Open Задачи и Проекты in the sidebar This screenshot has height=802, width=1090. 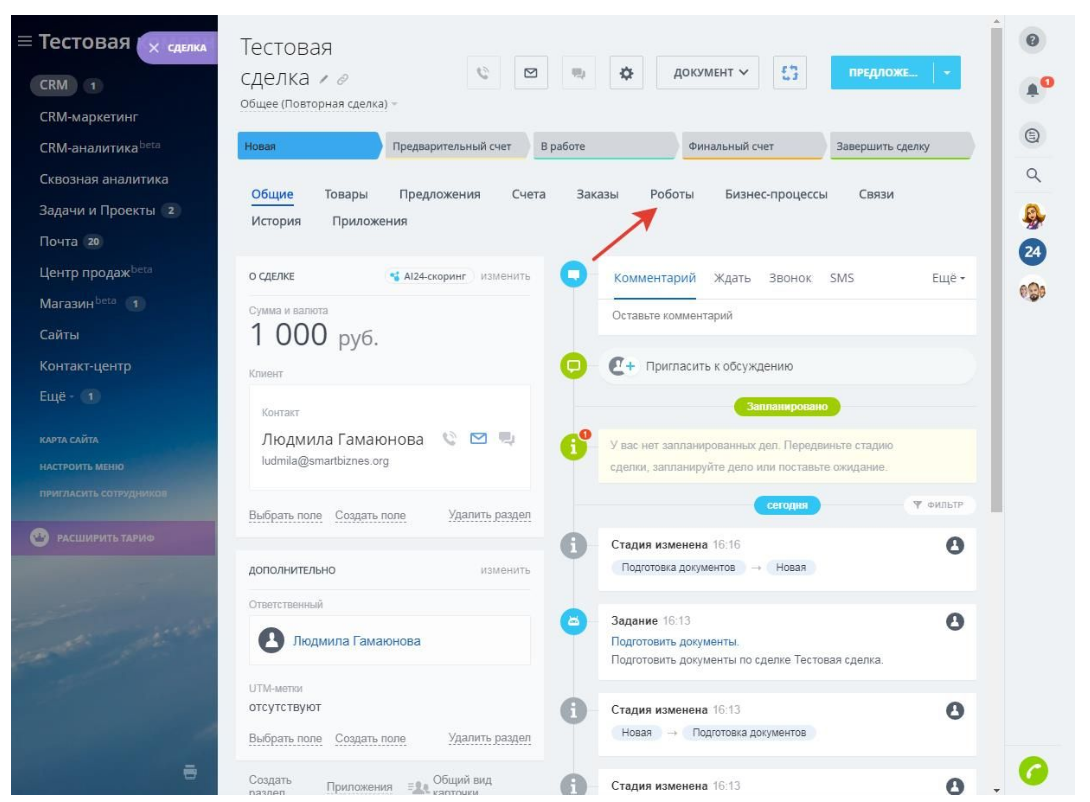[x=97, y=210]
